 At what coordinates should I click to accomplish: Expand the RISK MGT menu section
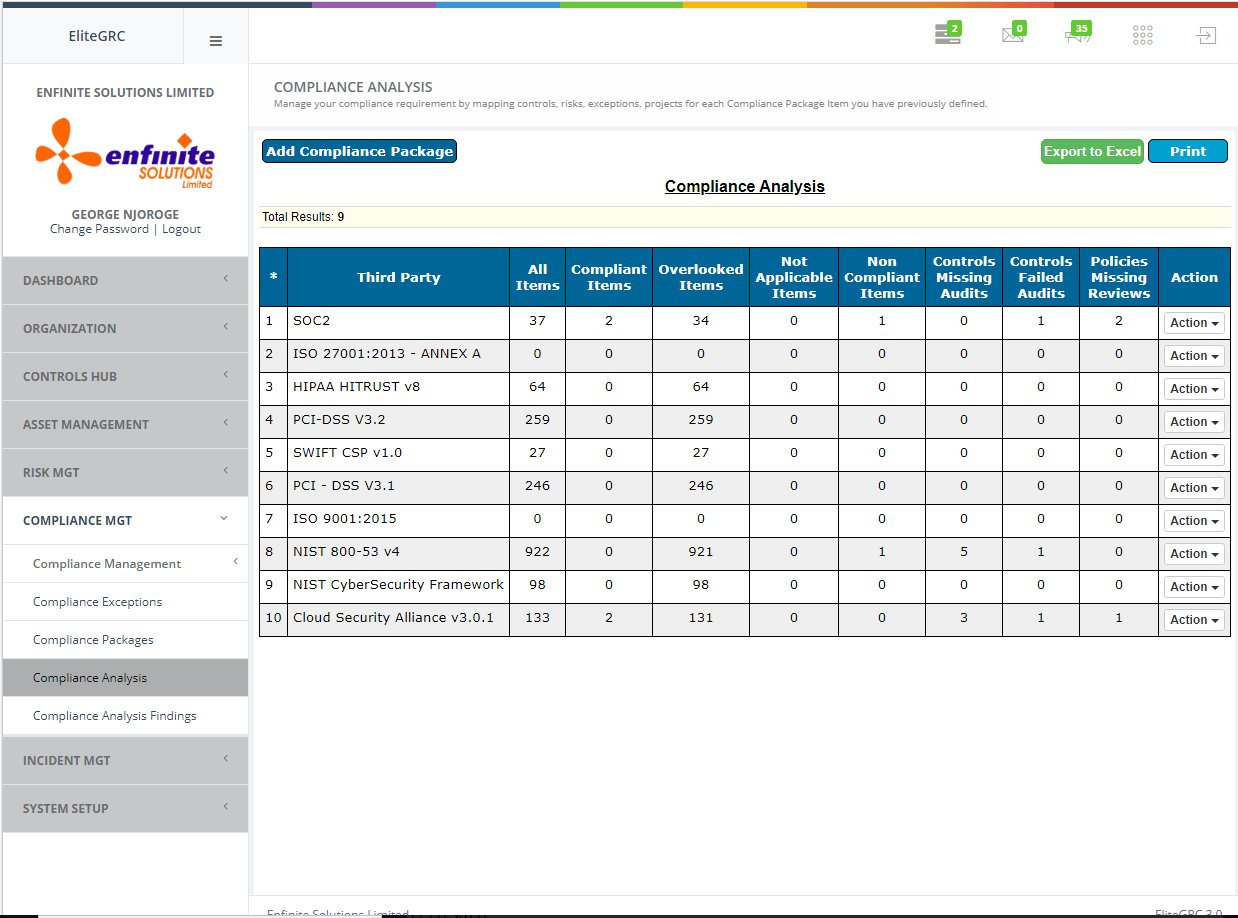click(125, 472)
